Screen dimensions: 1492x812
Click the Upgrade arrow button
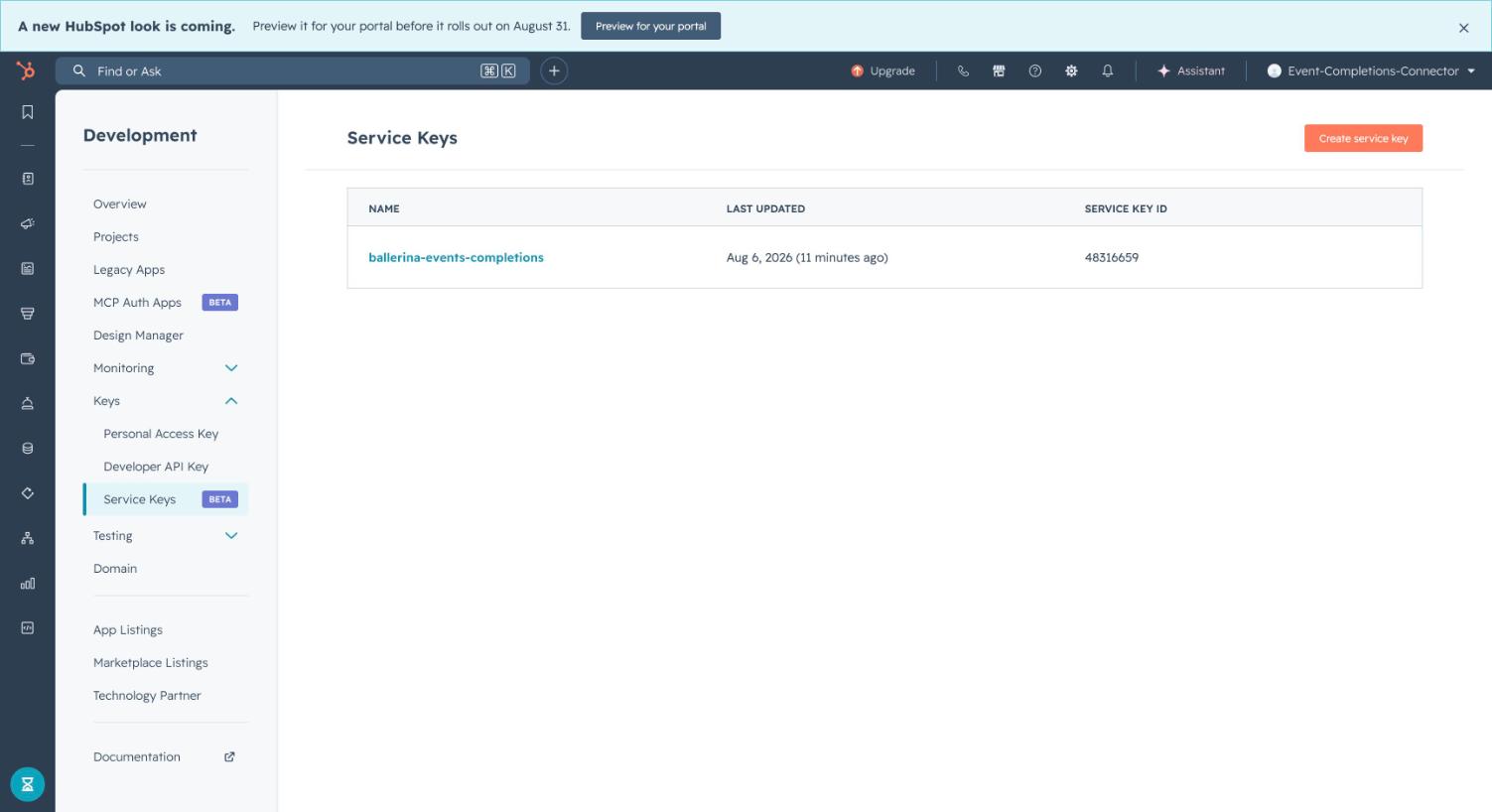pos(882,71)
